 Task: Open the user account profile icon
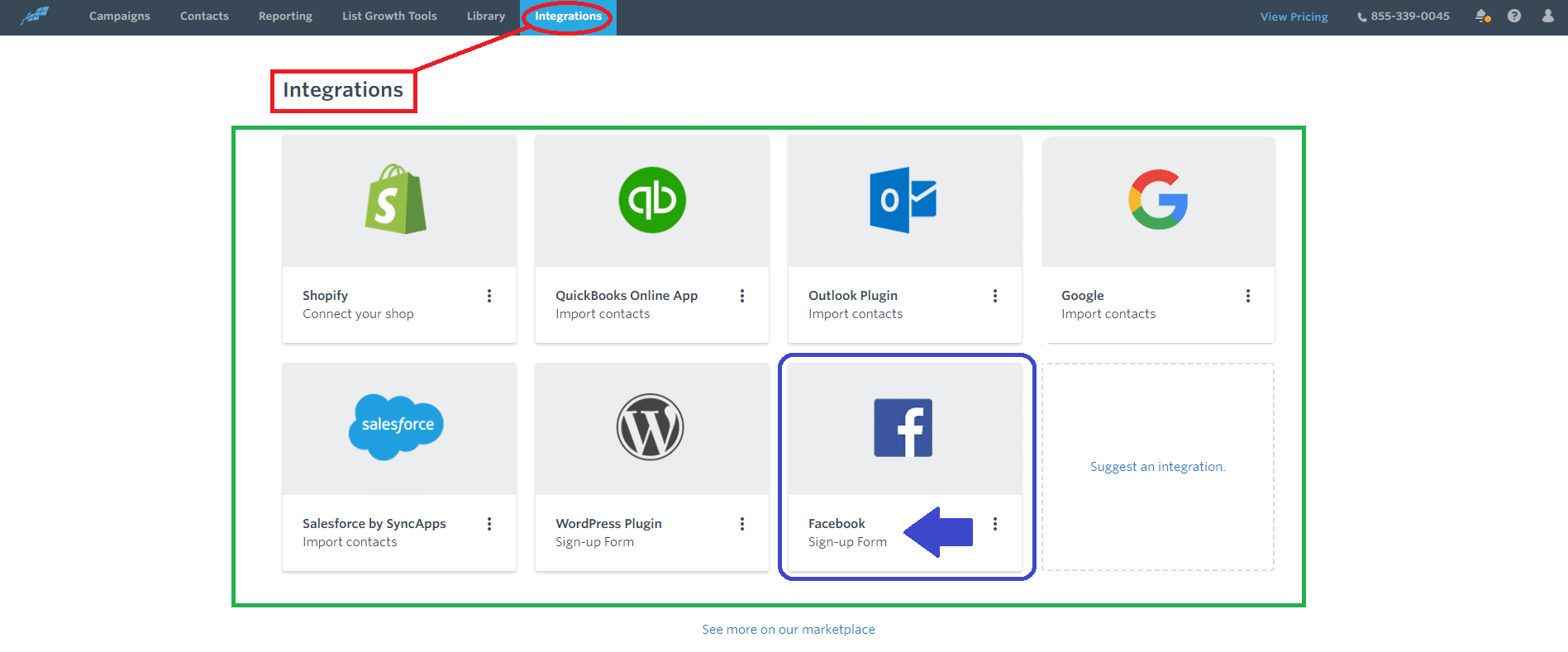1548,16
